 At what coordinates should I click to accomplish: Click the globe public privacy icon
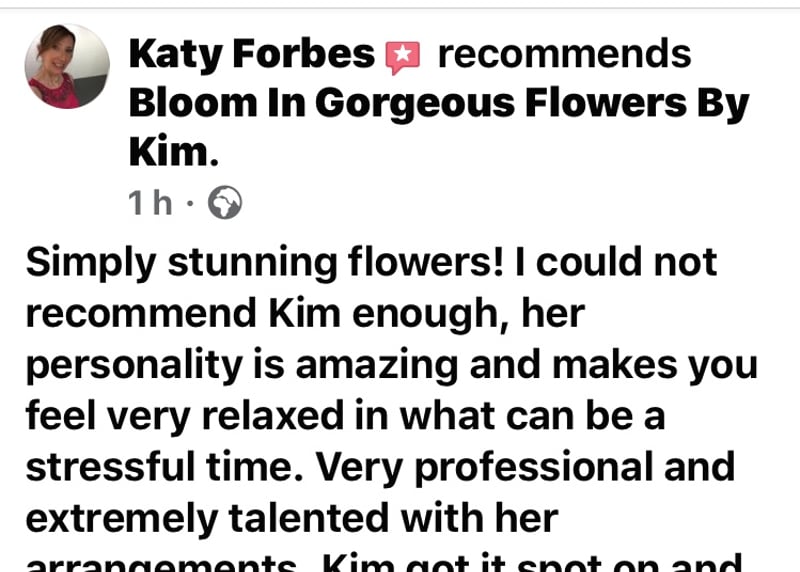coord(224,204)
